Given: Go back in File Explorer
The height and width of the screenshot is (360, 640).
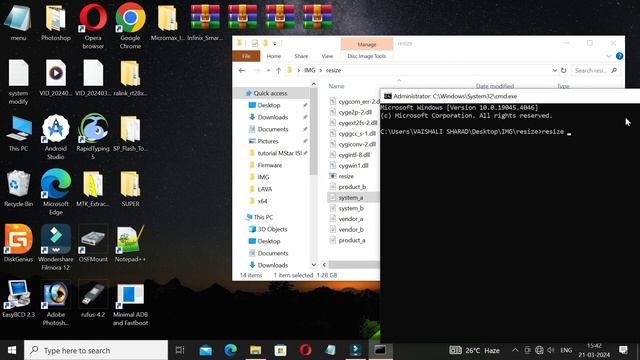Looking at the screenshot, I should (x=242, y=70).
